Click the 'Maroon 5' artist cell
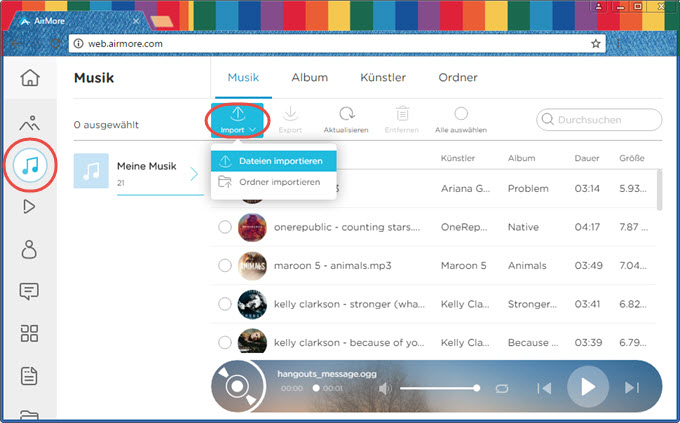 point(464,266)
